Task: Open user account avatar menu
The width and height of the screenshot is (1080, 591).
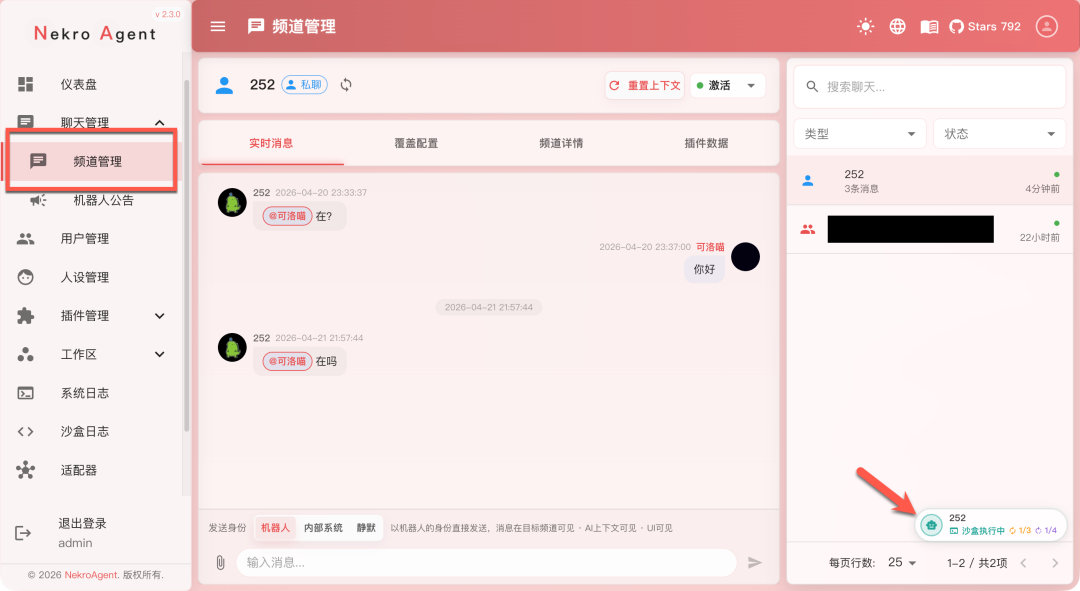Action: tap(1046, 27)
